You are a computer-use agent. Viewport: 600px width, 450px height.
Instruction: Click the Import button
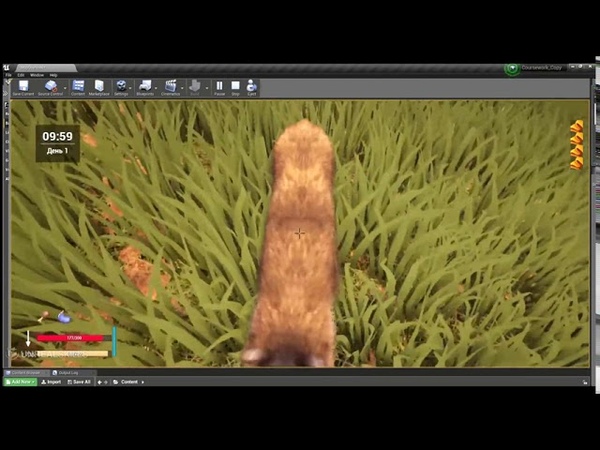pyautogui.click(x=51, y=382)
